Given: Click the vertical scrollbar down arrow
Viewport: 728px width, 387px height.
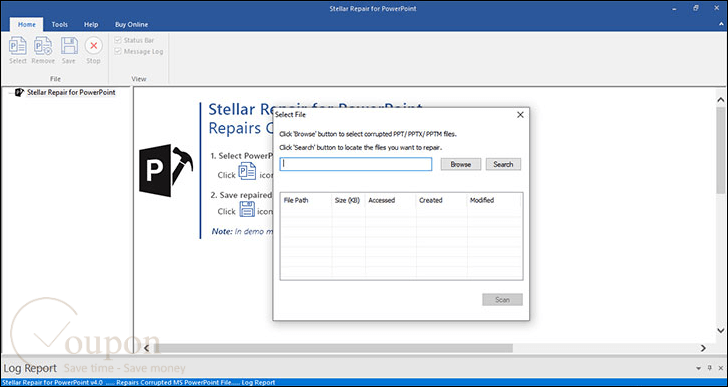Looking at the screenshot, I should pyautogui.click(x=720, y=330).
